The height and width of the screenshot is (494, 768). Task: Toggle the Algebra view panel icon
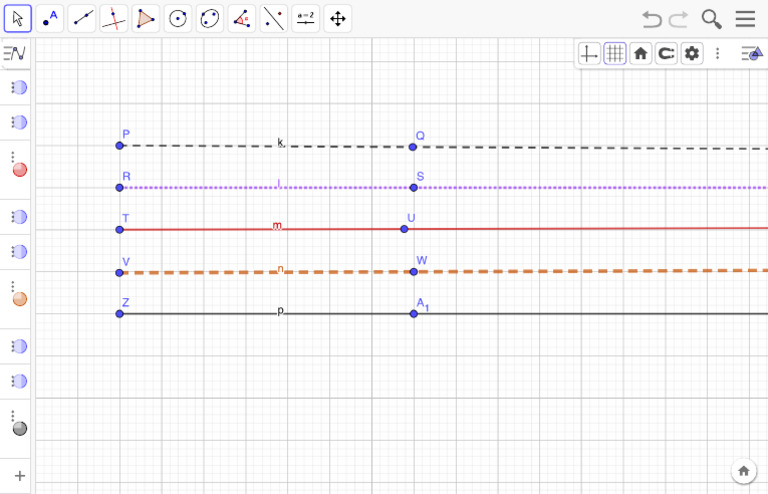click(x=15, y=53)
